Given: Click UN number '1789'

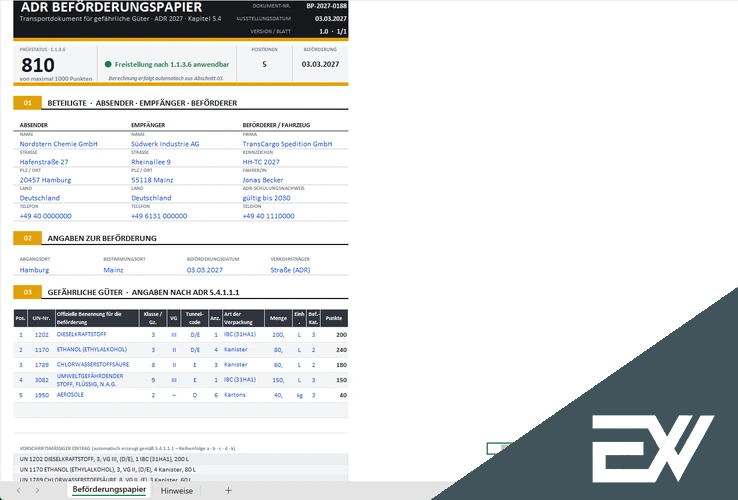Looking at the screenshot, I should [x=41, y=365].
